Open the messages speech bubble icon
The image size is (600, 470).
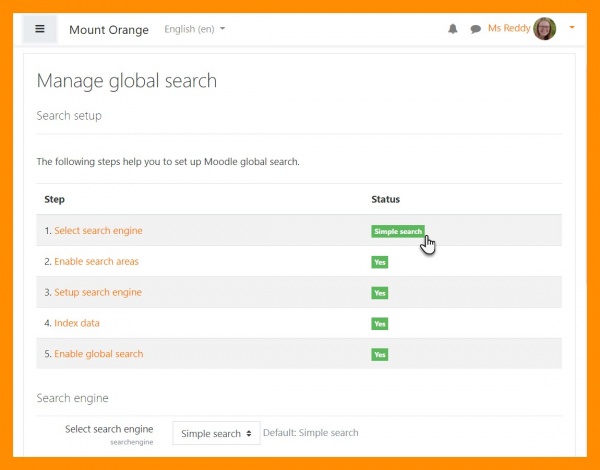click(475, 29)
